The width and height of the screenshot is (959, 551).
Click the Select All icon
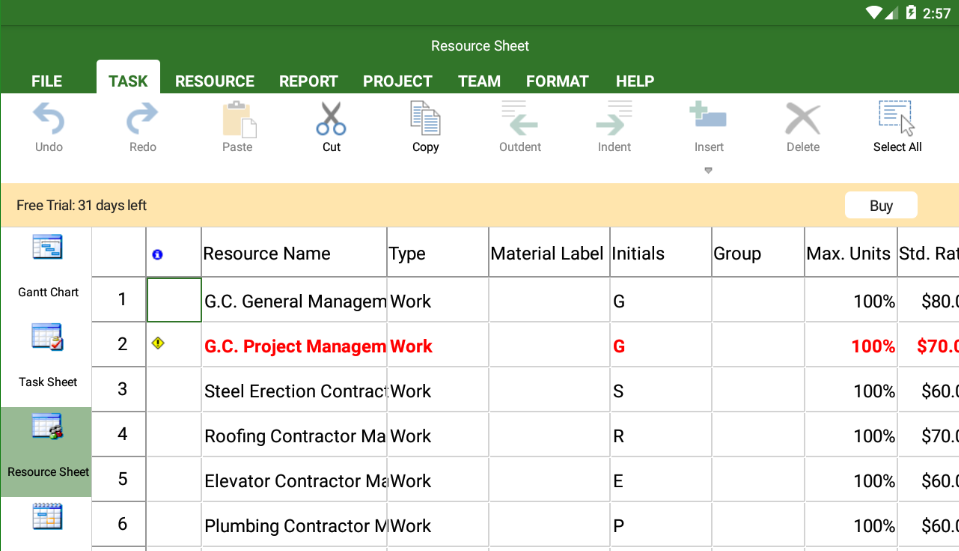click(x=897, y=118)
